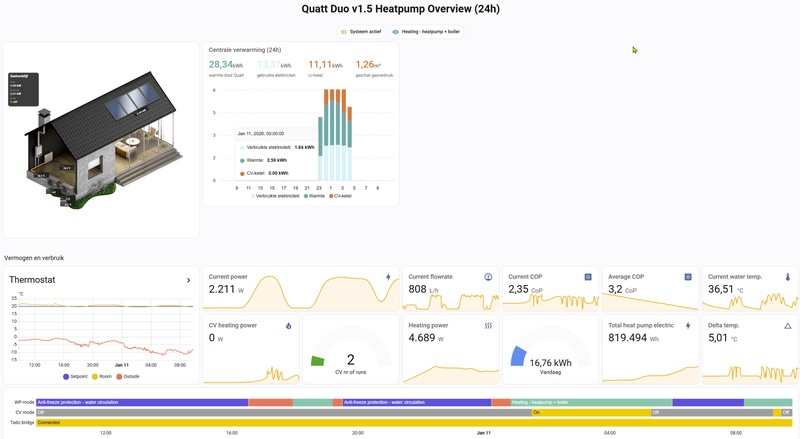800x439 pixels.
Task: Click the square icon on Average COP card
Action: (688, 277)
